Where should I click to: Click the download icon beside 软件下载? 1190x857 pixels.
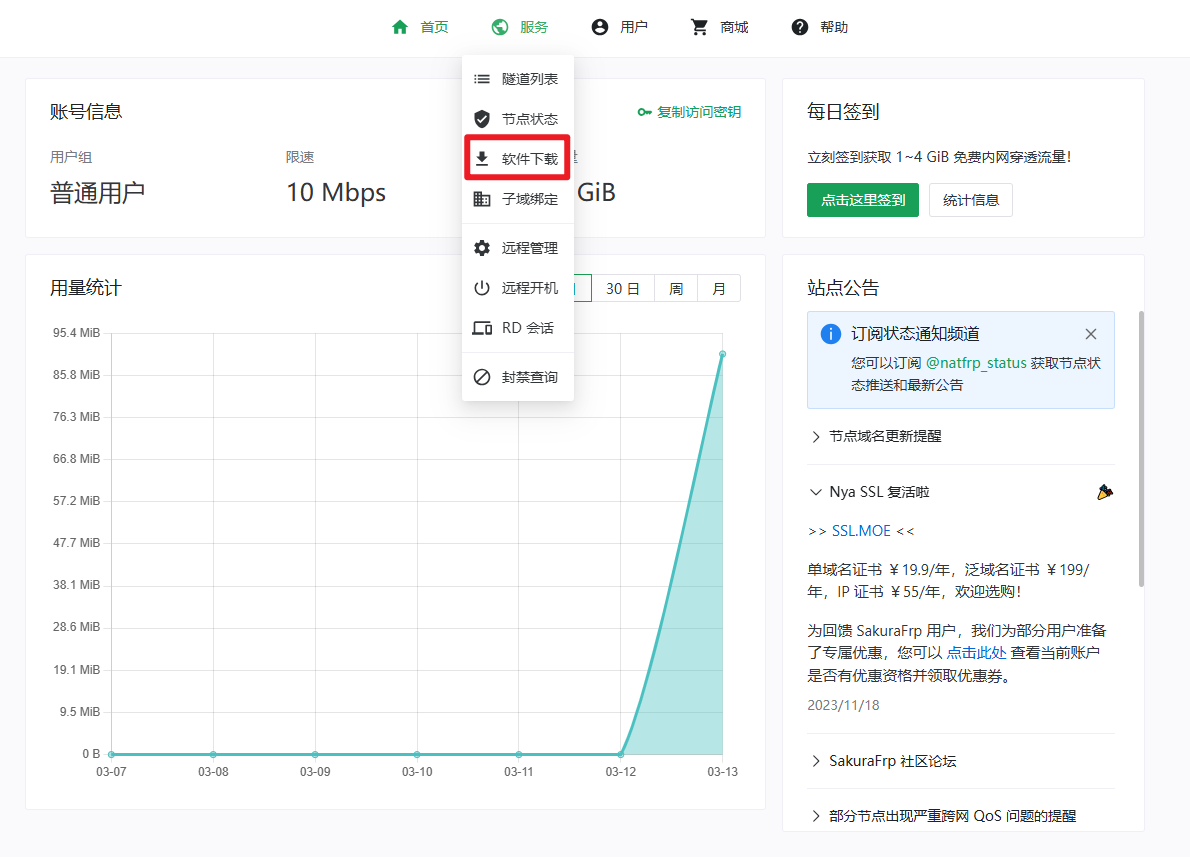point(482,159)
